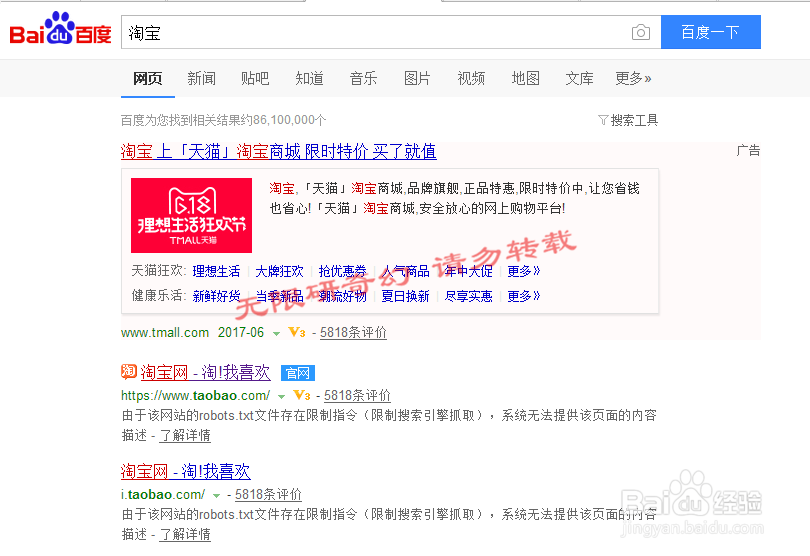Switch to the 地图 tab
The width and height of the screenshot is (810, 556).
pos(525,79)
